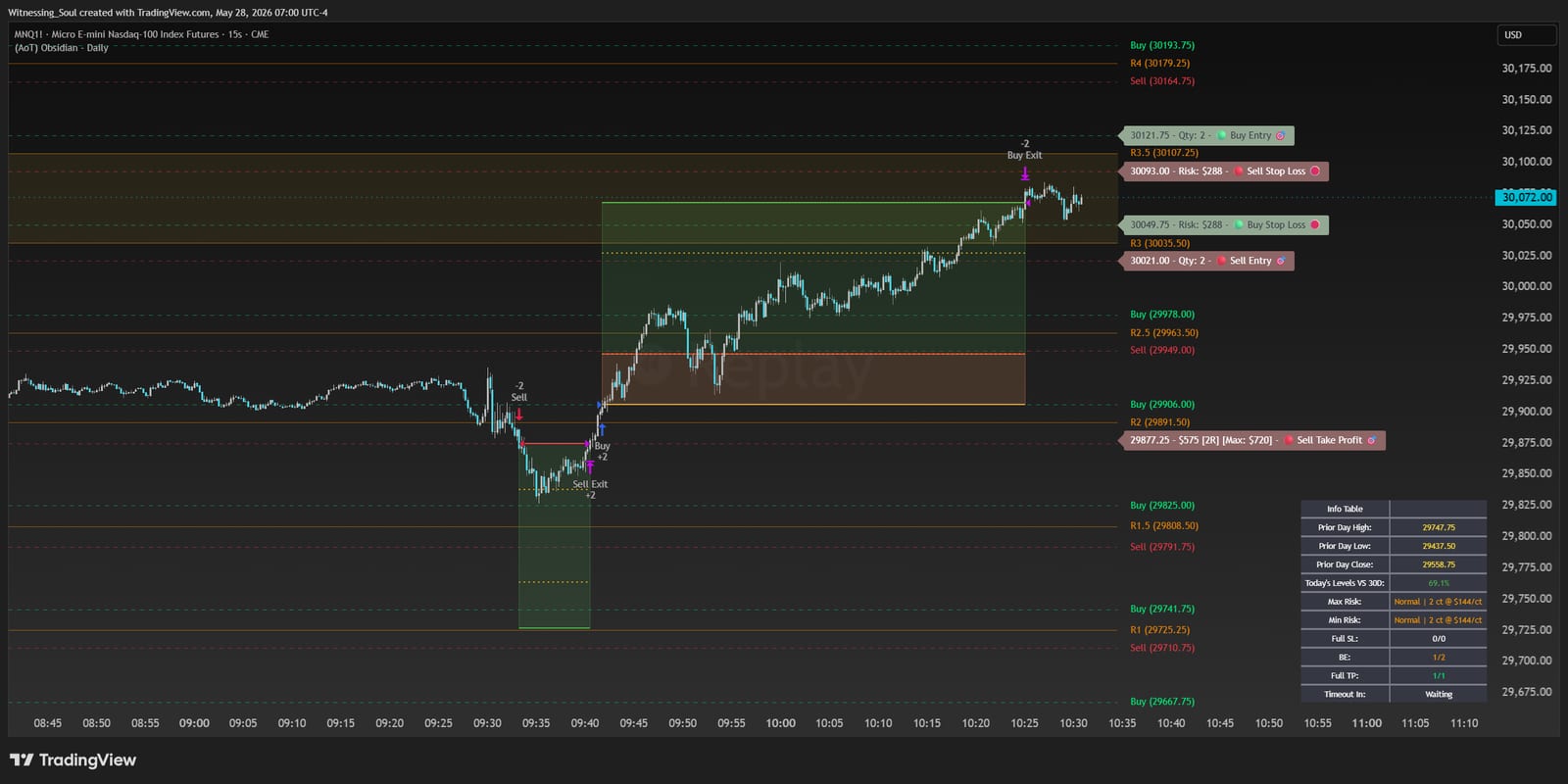This screenshot has width=1568, height=784.
Task: Click the circle icon after Buy Stop Loss
Action: (x=1315, y=224)
